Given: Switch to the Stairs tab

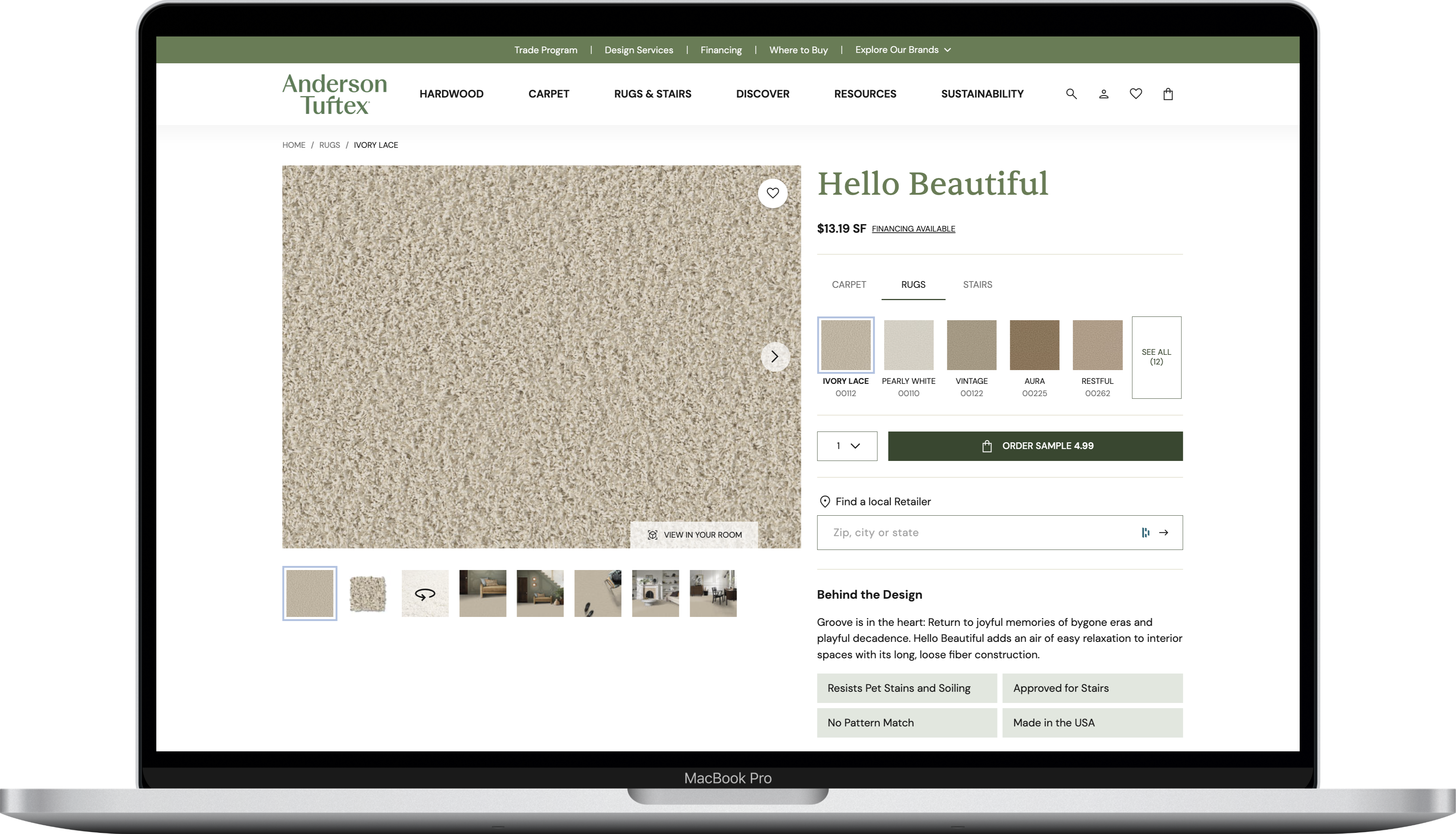Looking at the screenshot, I should (x=977, y=285).
